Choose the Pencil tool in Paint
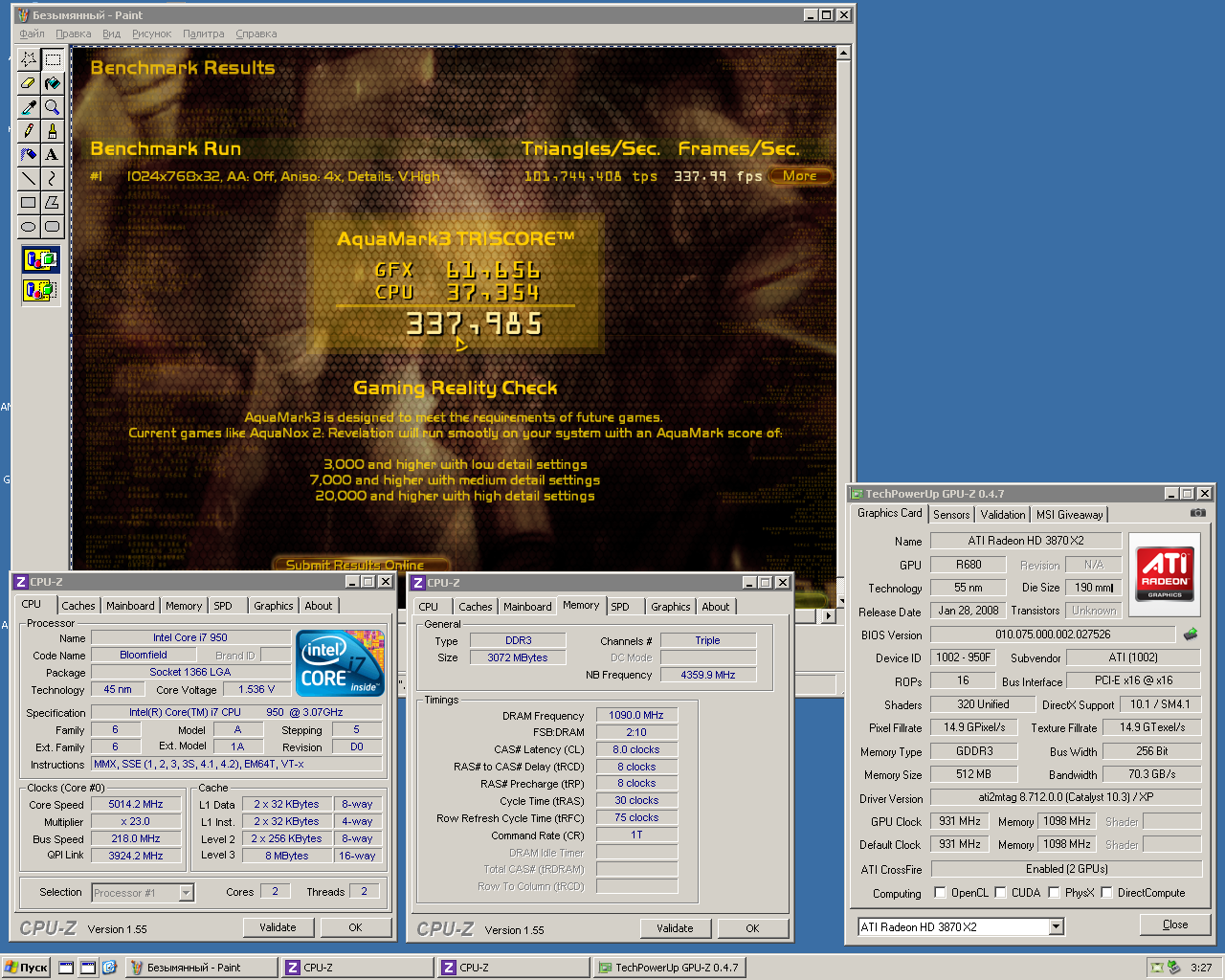The height and width of the screenshot is (980, 1225). pyautogui.click(x=29, y=131)
